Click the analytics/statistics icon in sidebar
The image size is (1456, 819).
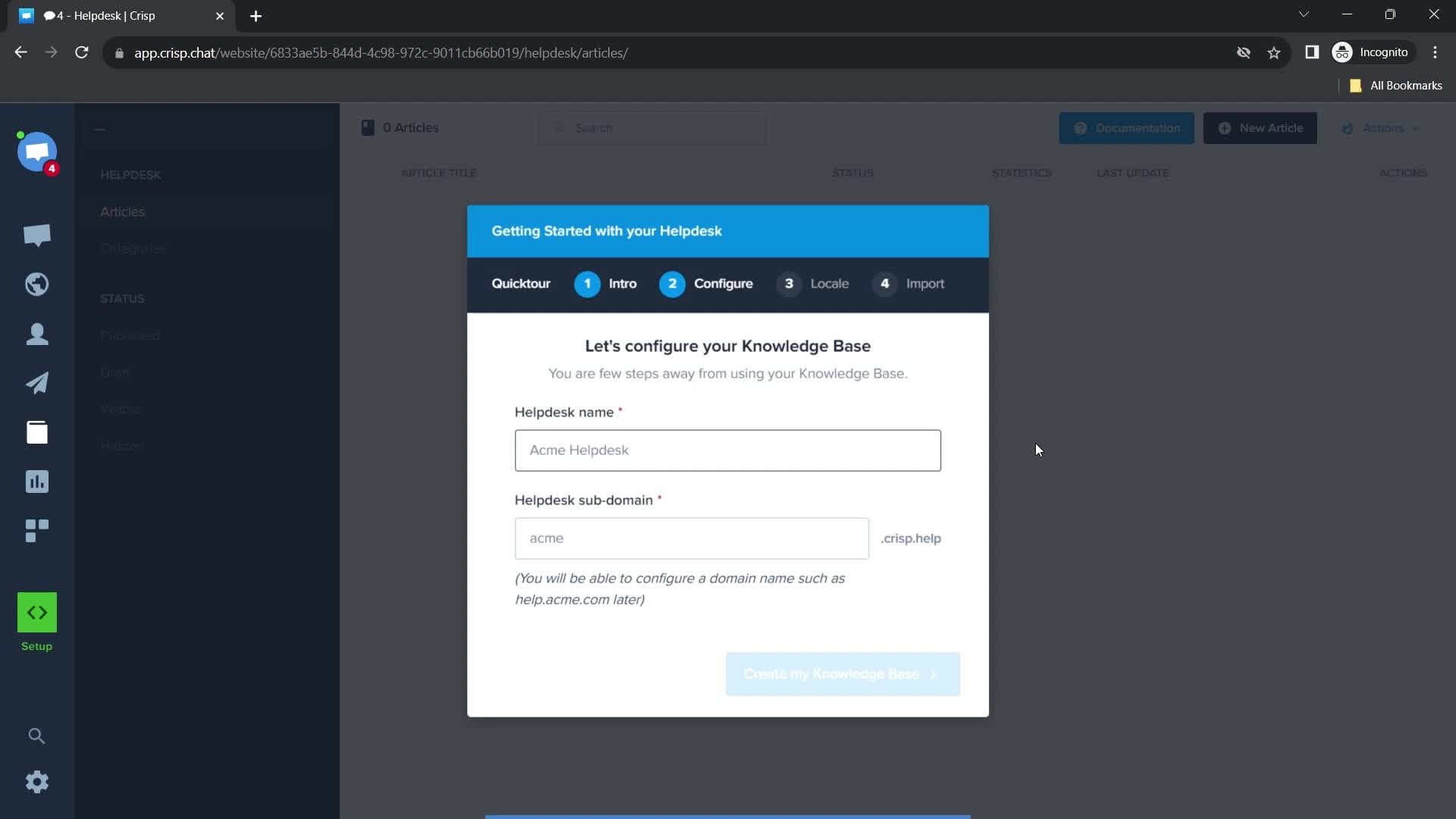(36, 481)
